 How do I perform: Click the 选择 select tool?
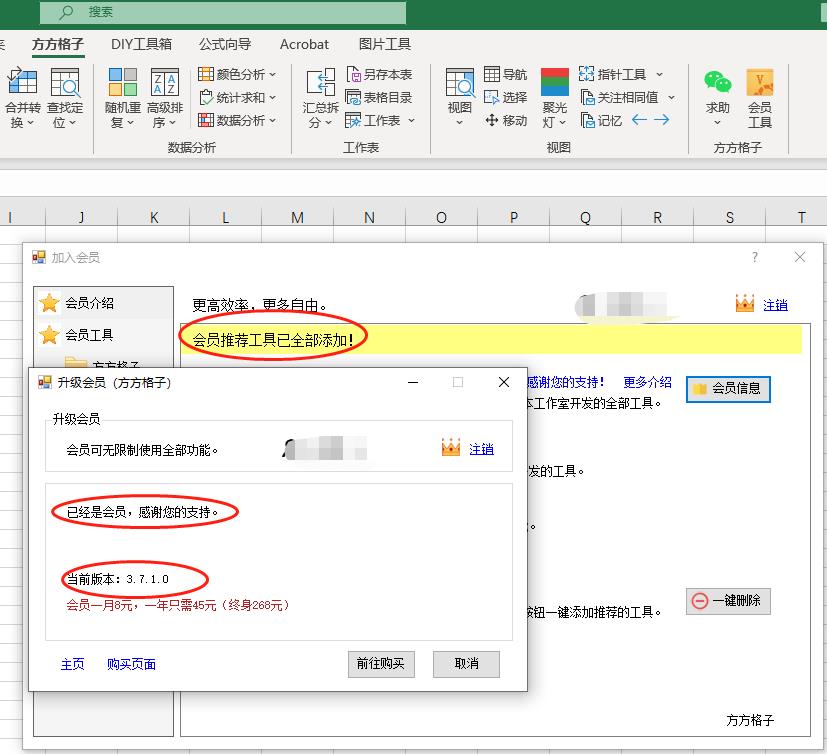pos(505,98)
